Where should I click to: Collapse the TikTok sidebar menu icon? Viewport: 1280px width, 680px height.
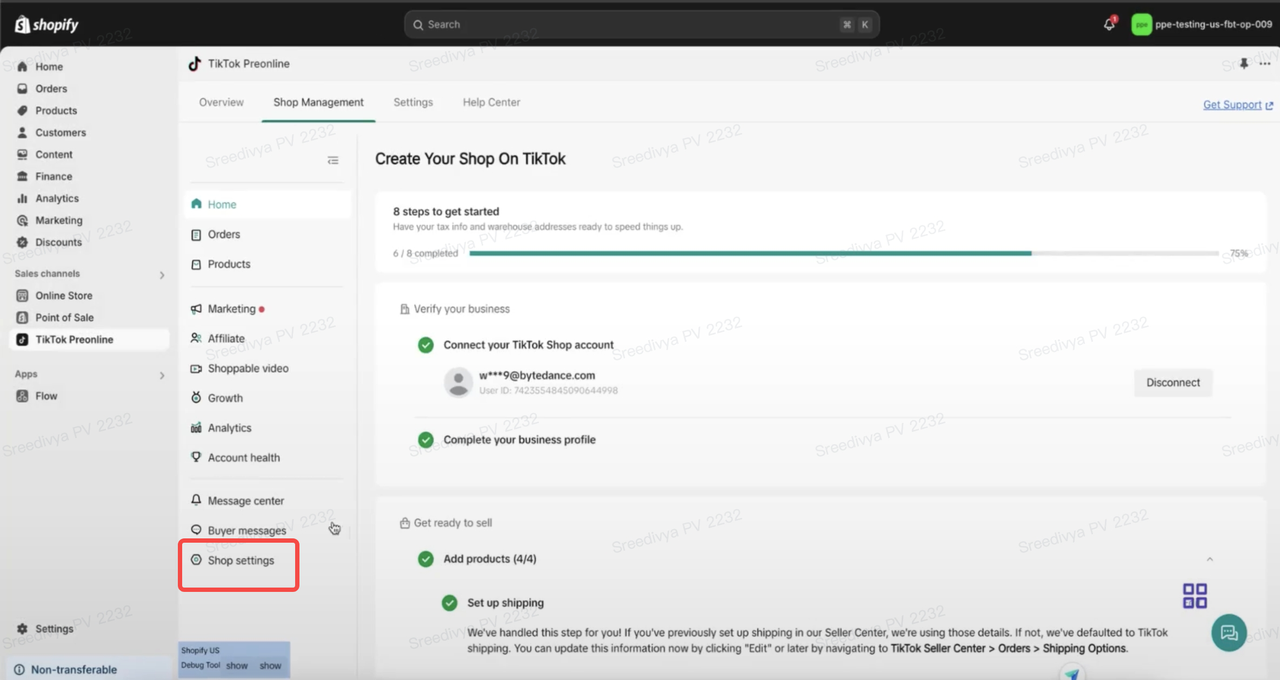coord(333,161)
